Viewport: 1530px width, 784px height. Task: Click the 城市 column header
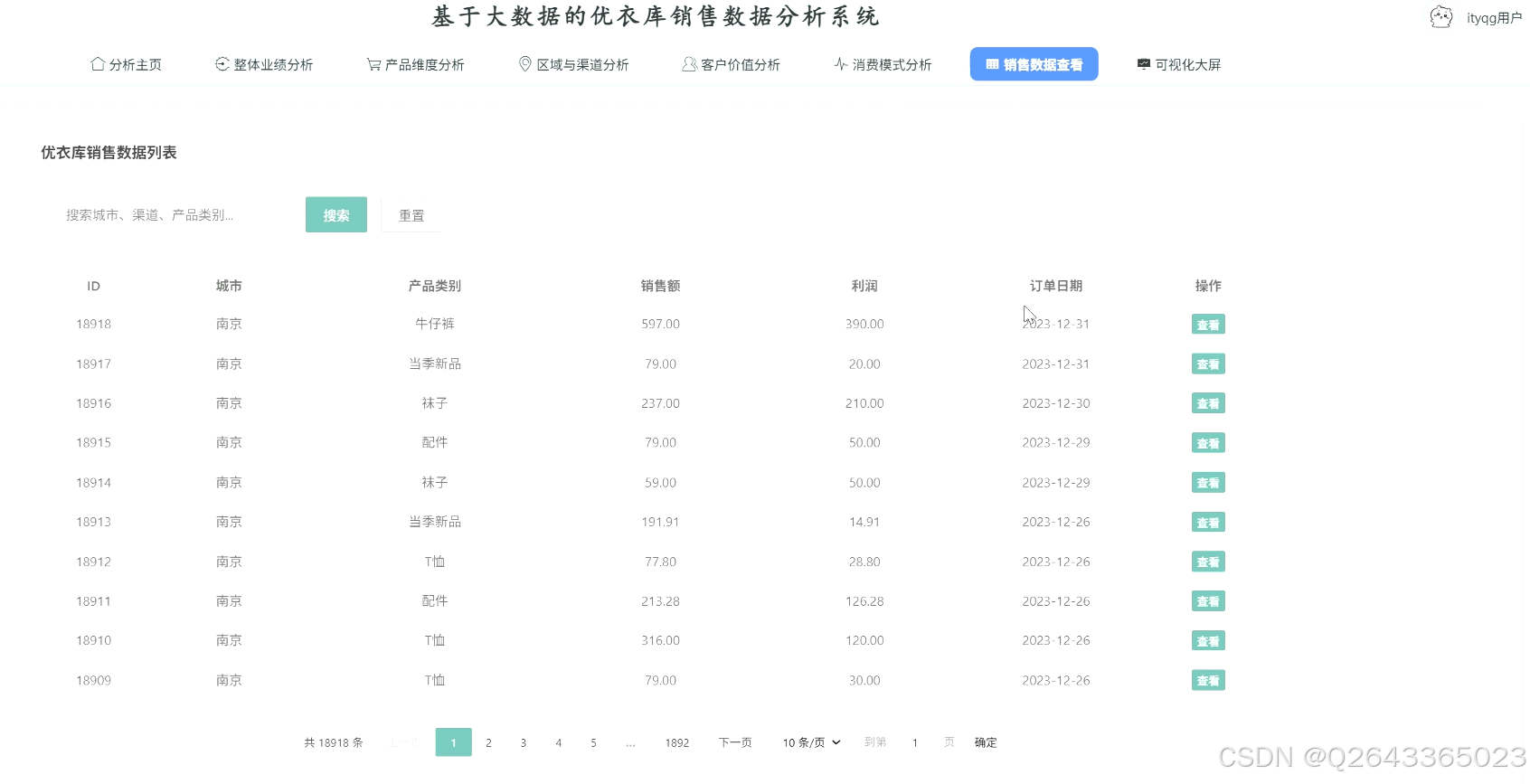point(229,286)
